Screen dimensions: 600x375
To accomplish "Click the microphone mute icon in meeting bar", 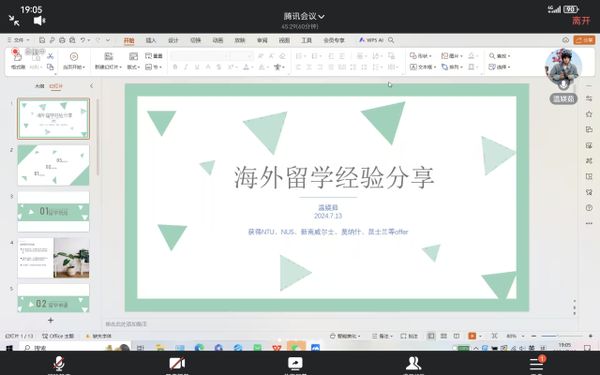I will click(59, 363).
